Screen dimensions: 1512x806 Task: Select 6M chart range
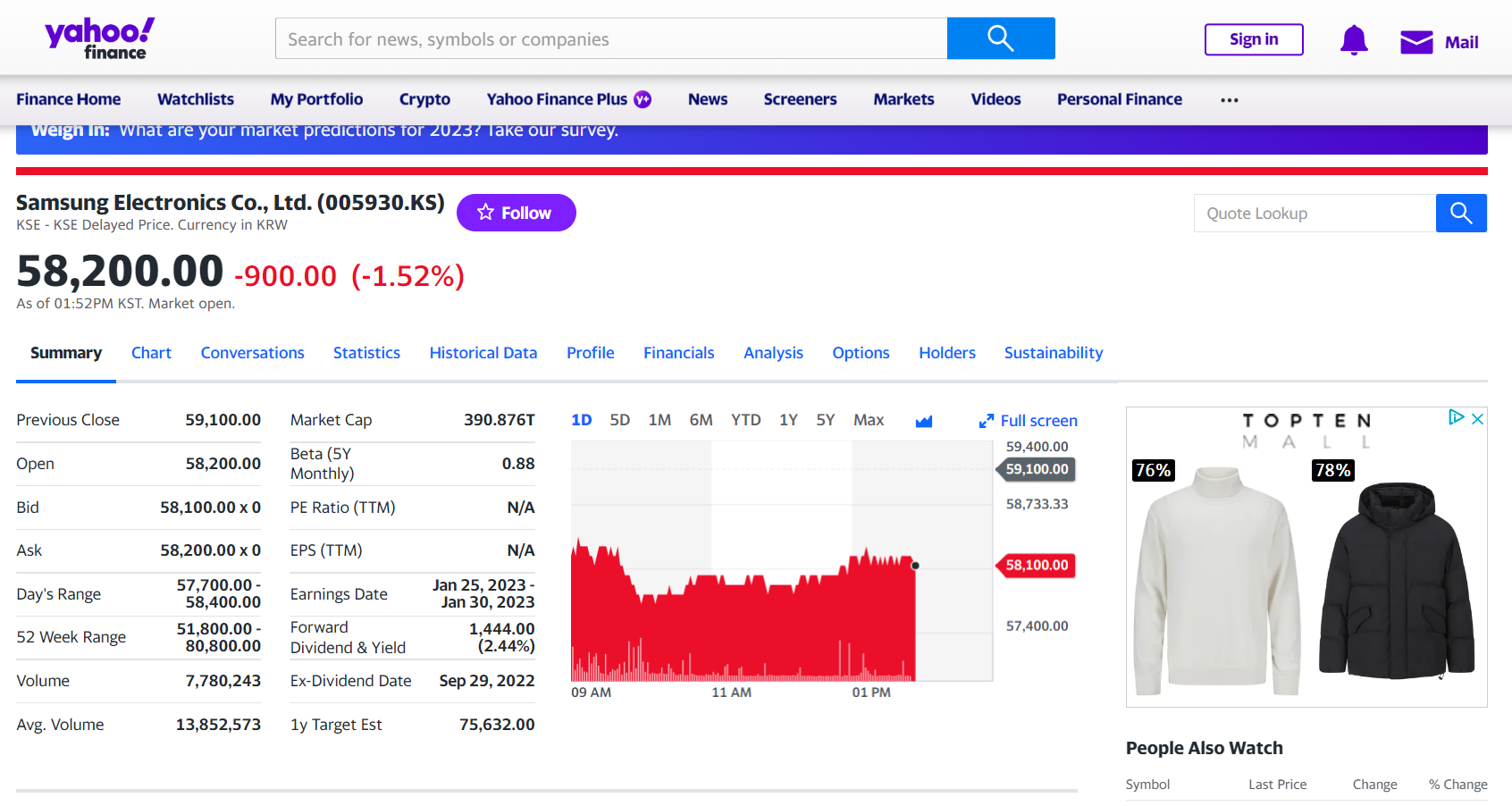pos(701,420)
